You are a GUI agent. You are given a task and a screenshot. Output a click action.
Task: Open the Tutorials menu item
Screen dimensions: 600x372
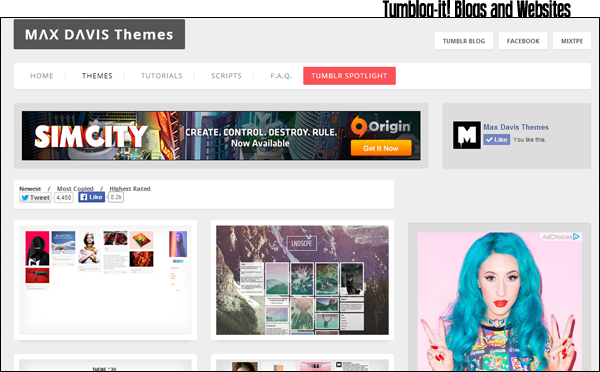tap(161, 76)
